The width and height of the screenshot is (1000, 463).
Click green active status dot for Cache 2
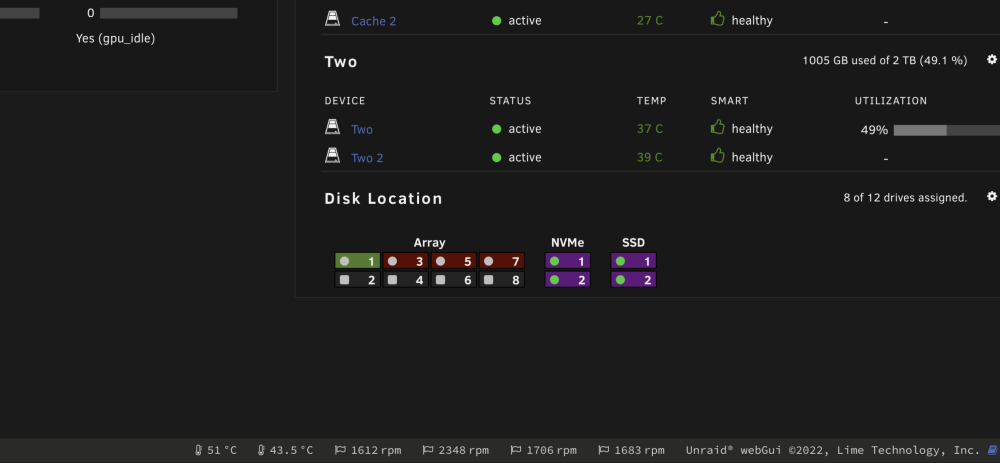pos(497,21)
